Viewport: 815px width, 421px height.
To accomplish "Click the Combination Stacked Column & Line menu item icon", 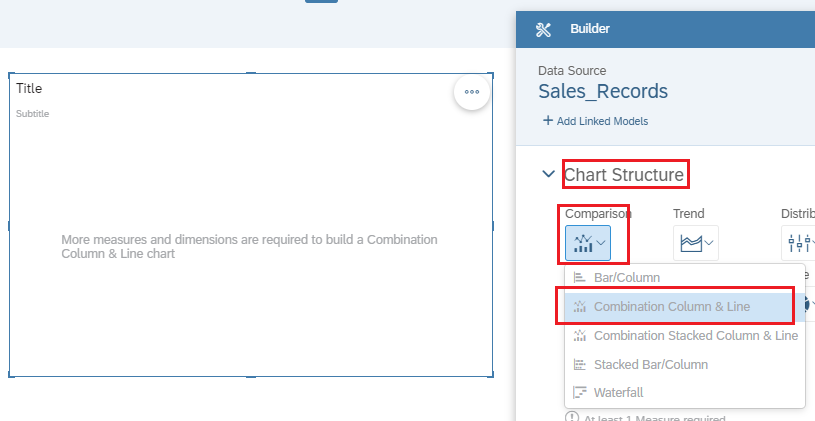I will click(x=579, y=335).
